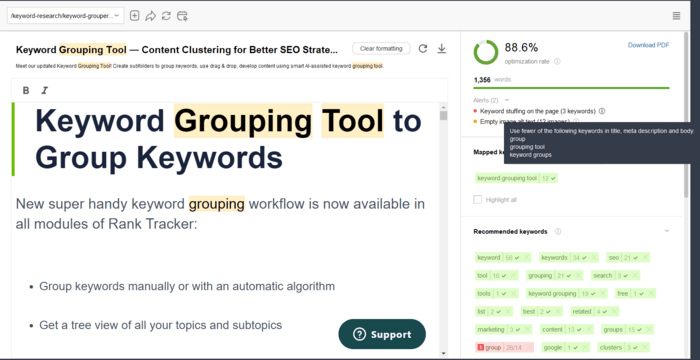Remove the 'keyword grouping' tag with its X
Image resolution: width=700 pixels, height=360 pixels.
(x=603, y=293)
